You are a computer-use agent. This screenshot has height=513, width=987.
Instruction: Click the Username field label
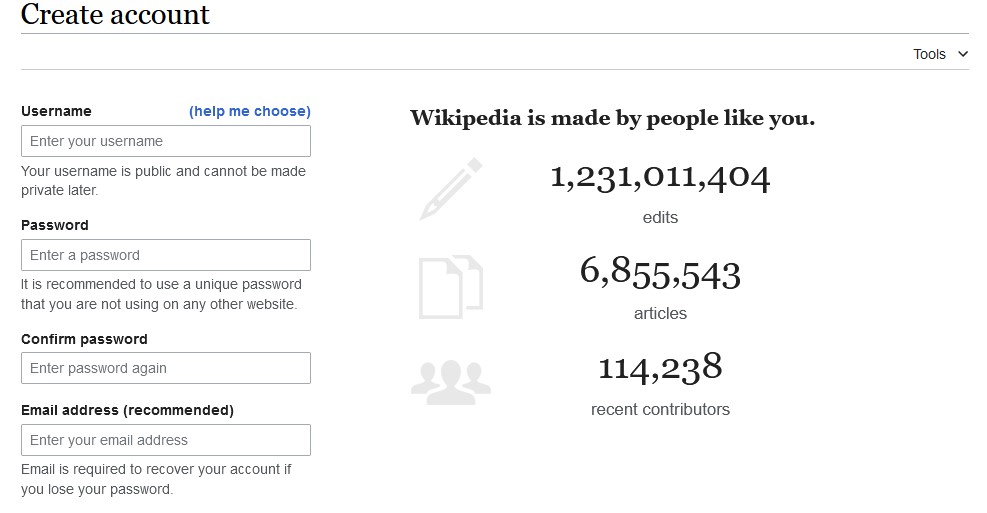pyautogui.click(x=56, y=111)
